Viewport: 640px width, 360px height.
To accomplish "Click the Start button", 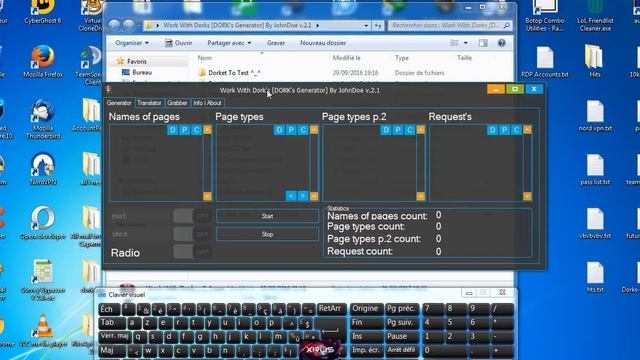I will pyautogui.click(x=267, y=216).
